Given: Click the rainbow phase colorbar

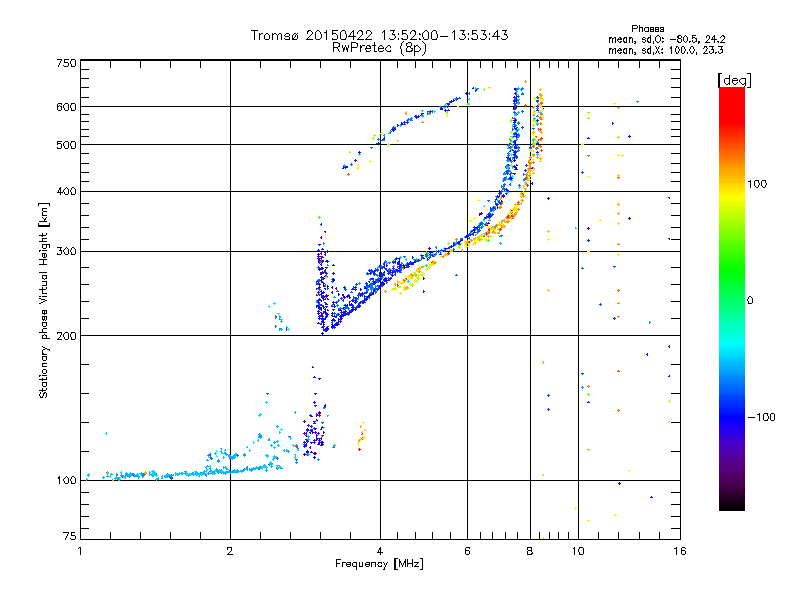Looking at the screenshot, I should click(732, 298).
